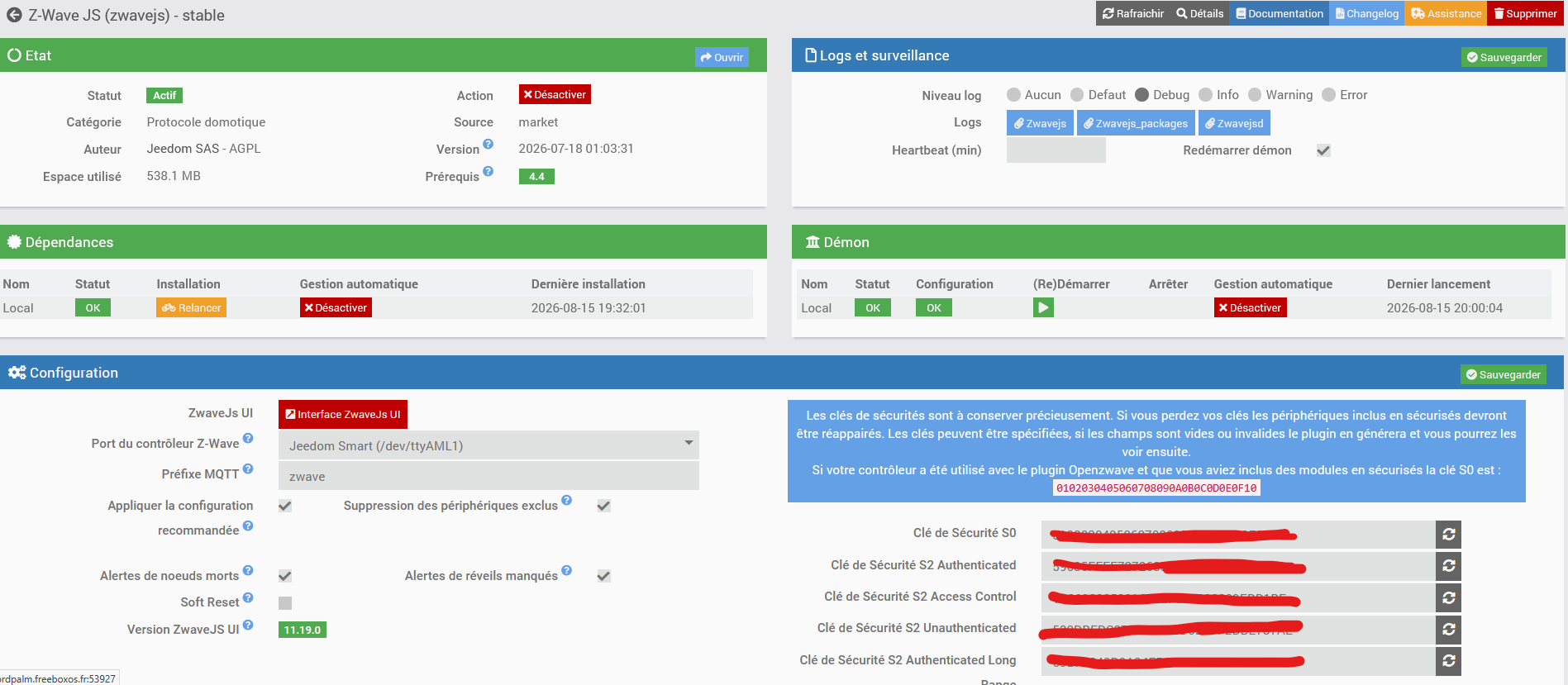Open the Zwavejsd log
Screen dimensions: 1568x685
1234,123
